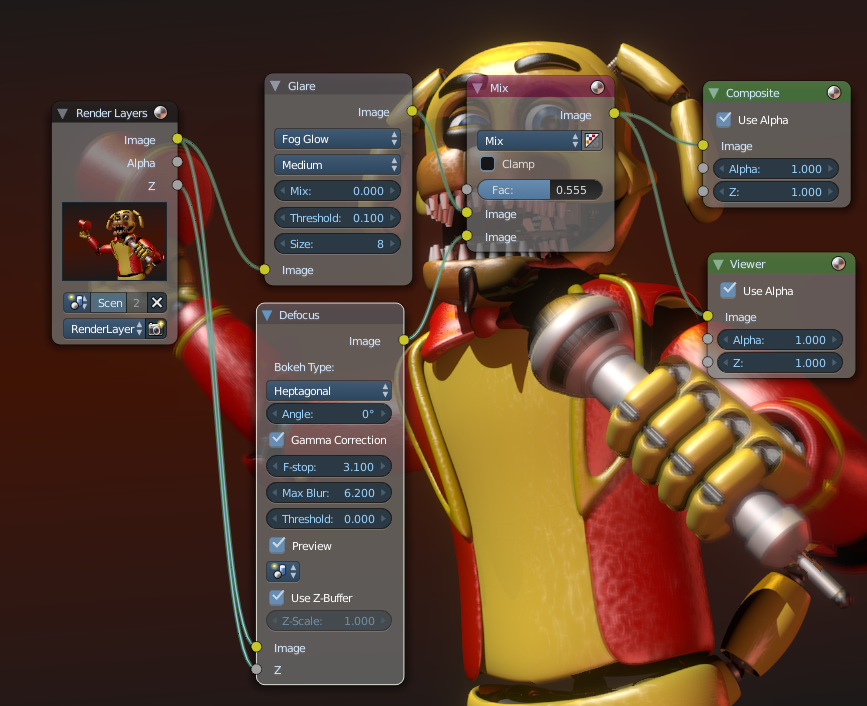Image resolution: width=867 pixels, height=706 pixels.
Task: Click the Defocus Threshold 0.000 field
Action: (329, 519)
